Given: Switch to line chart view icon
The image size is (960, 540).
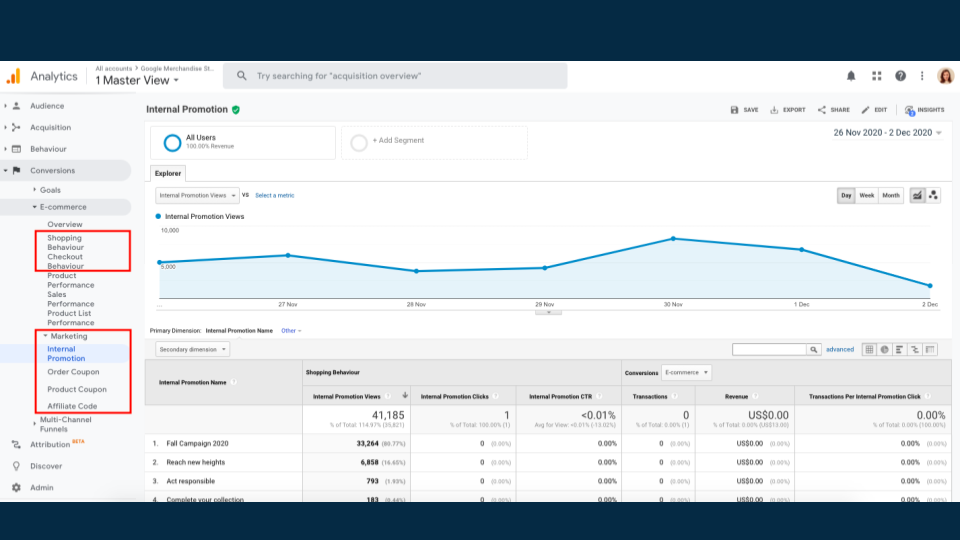Looking at the screenshot, I should (x=917, y=195).
